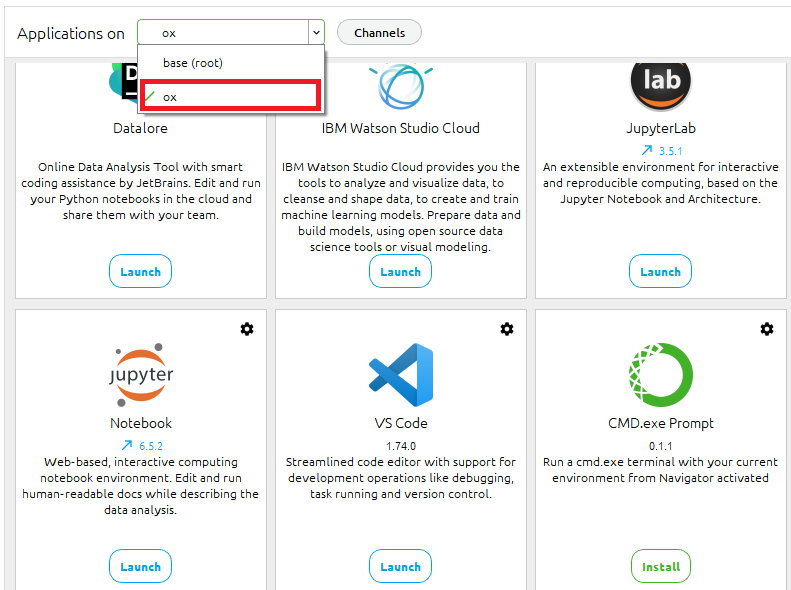Click Notebook version 6.5.2 link
This screenshot has width=791, height=590.
tap(151, 446)
